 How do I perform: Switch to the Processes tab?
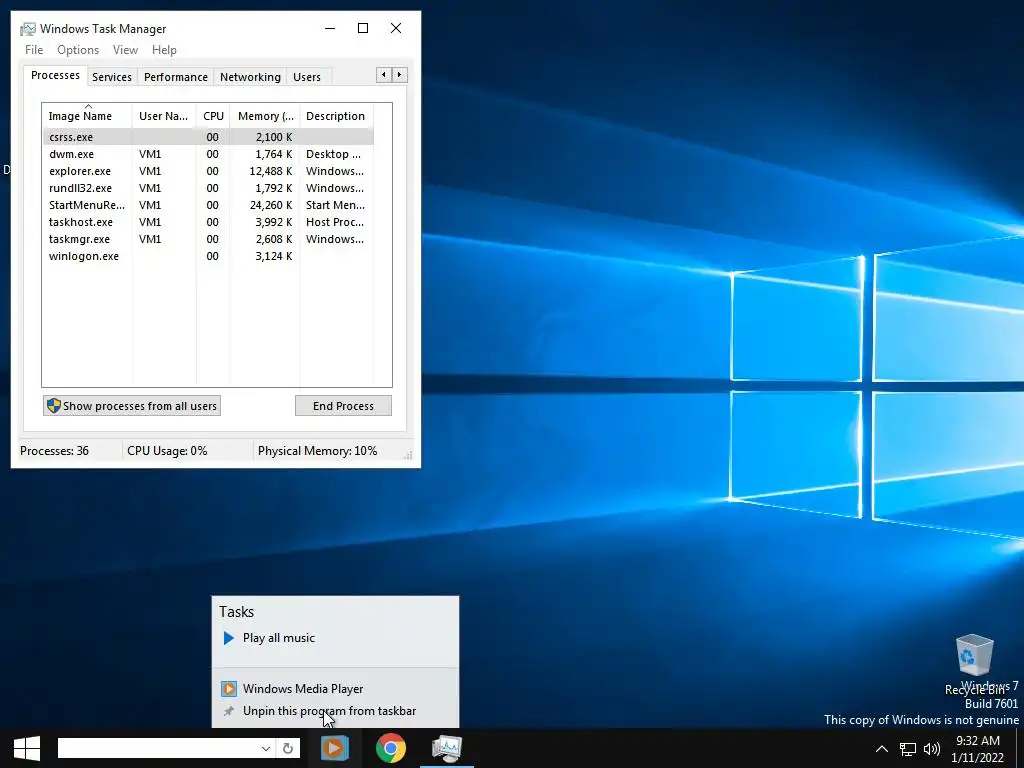click(56, 75)
